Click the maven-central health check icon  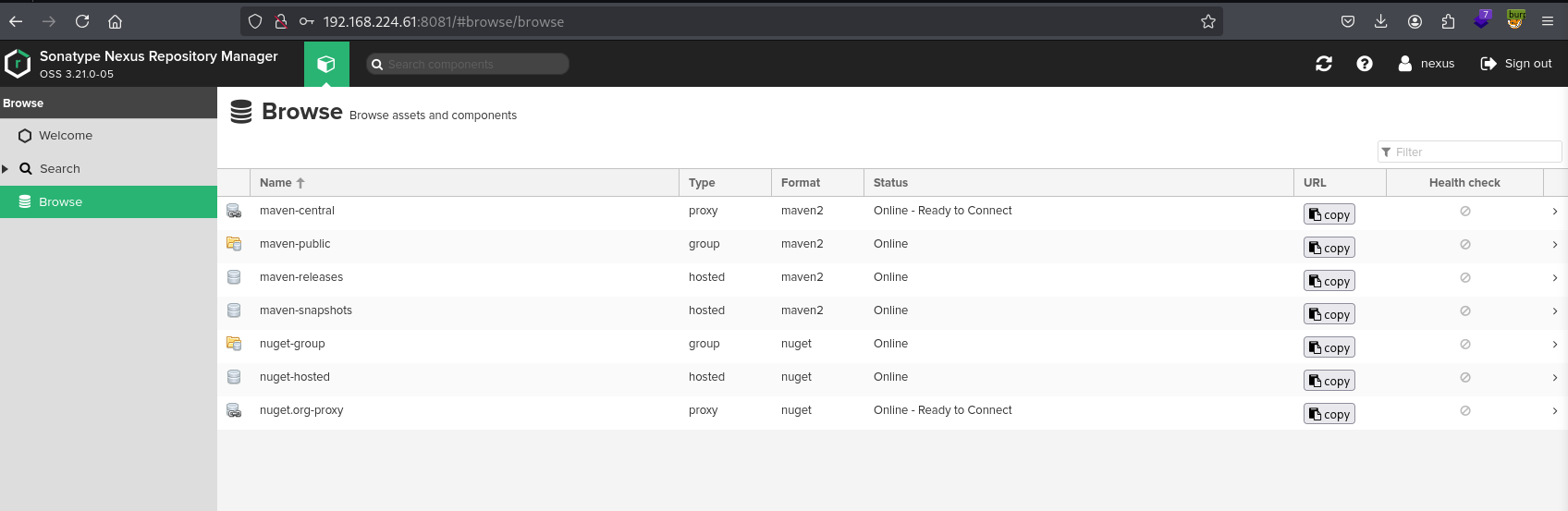coord(1465,212)
